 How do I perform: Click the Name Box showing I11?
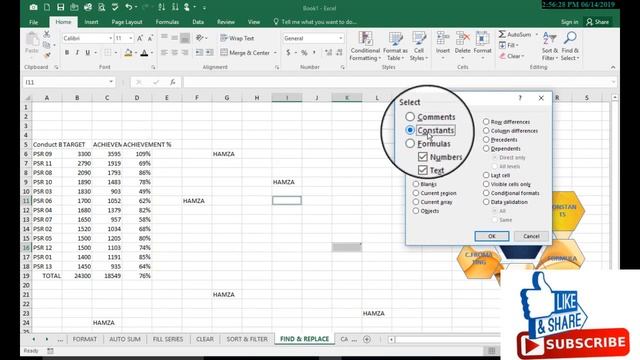[x=64, y=82]
